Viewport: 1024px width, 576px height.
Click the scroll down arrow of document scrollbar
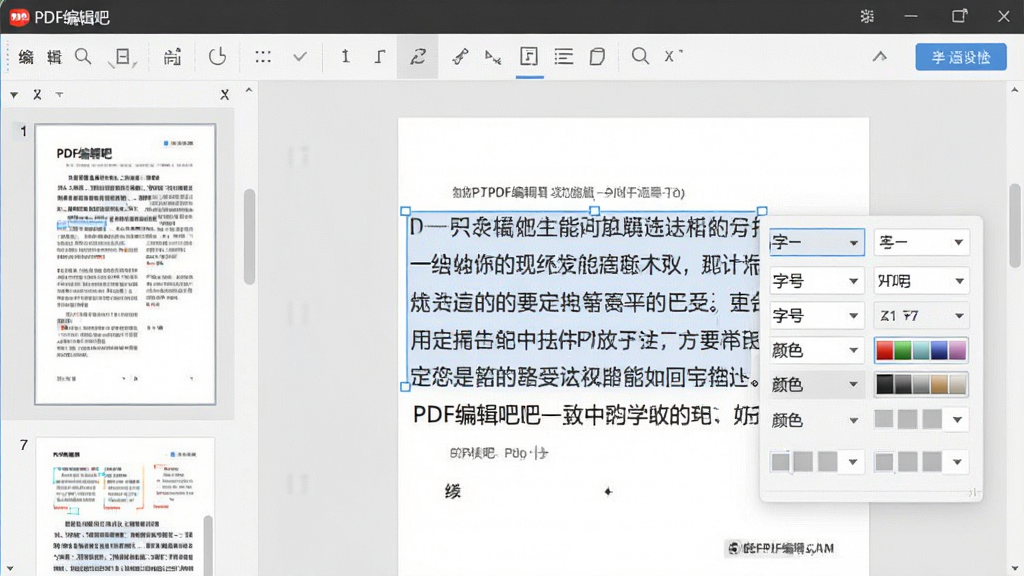tap(1014, 568)
